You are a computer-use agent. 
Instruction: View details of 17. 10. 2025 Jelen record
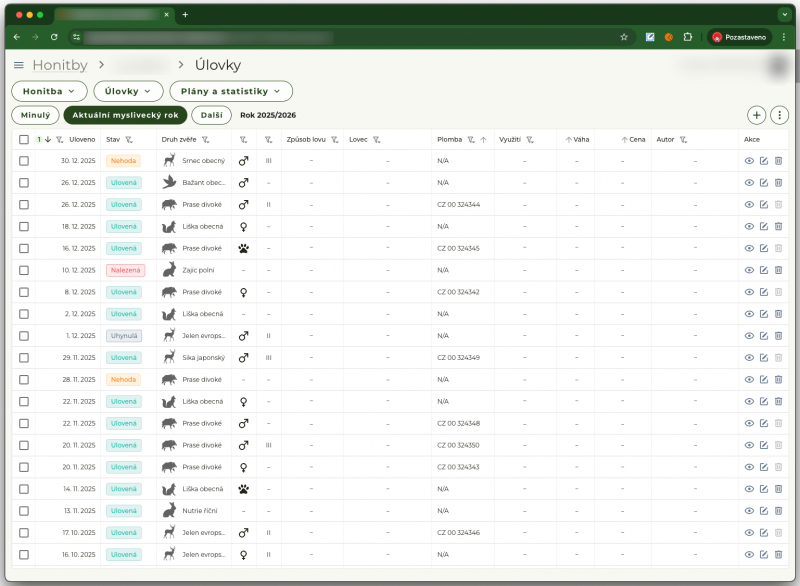[x=749, y=532]
